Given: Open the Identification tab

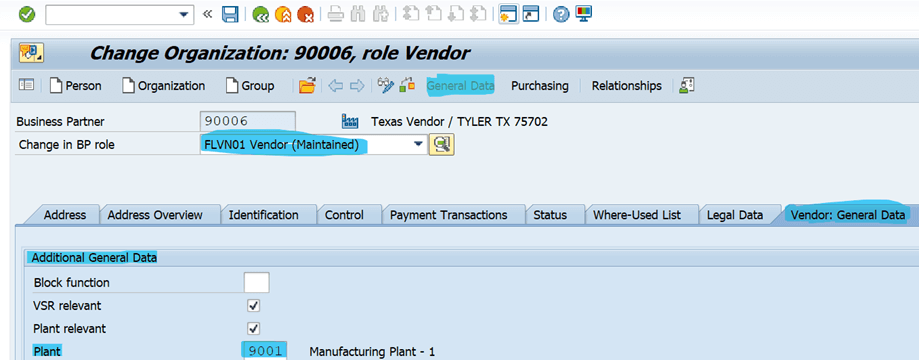Looking at the screenshot, I should pyautogui.click(x=263, y=215).
